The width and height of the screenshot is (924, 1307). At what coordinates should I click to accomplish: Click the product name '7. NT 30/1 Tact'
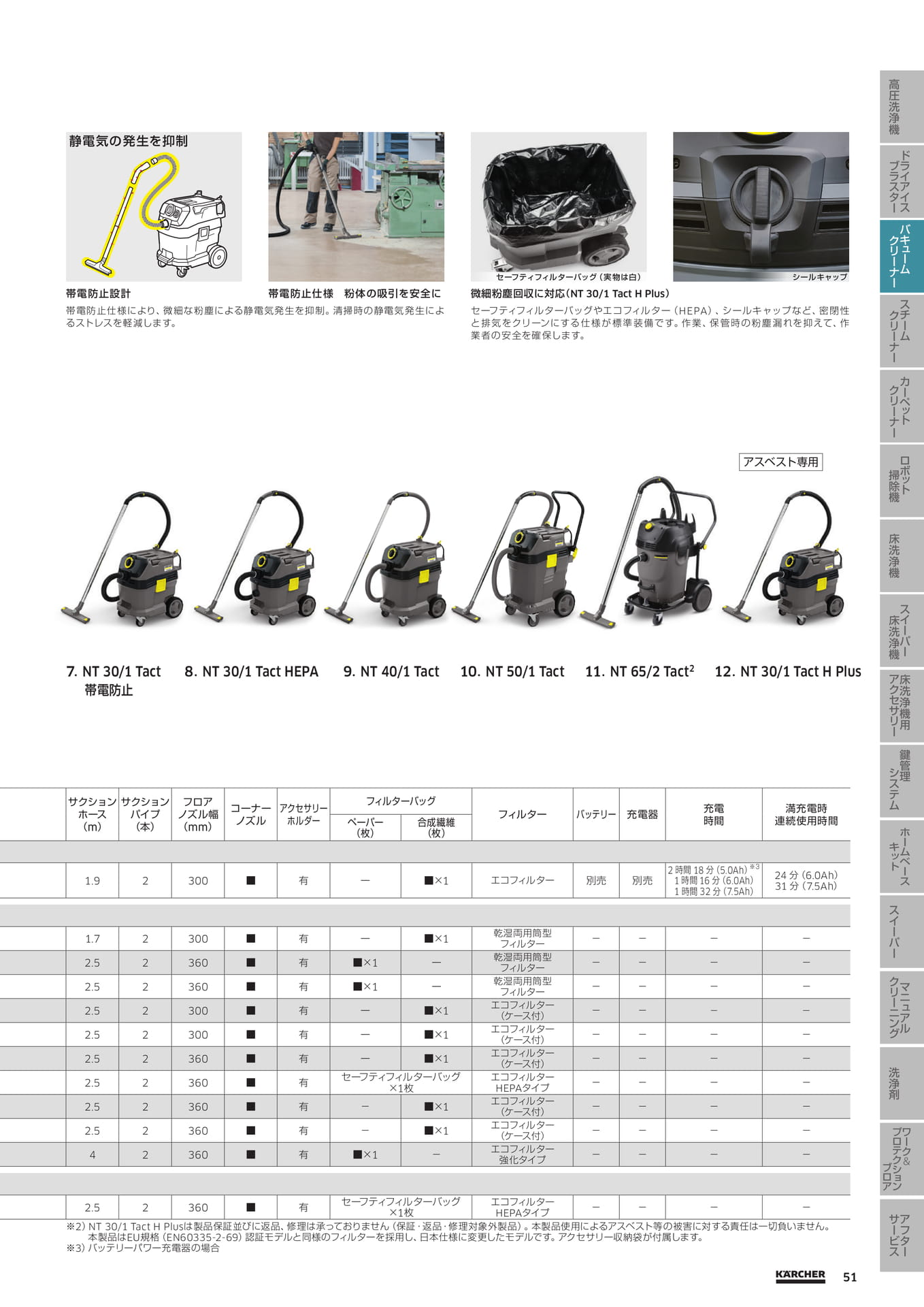pos(114,671)
